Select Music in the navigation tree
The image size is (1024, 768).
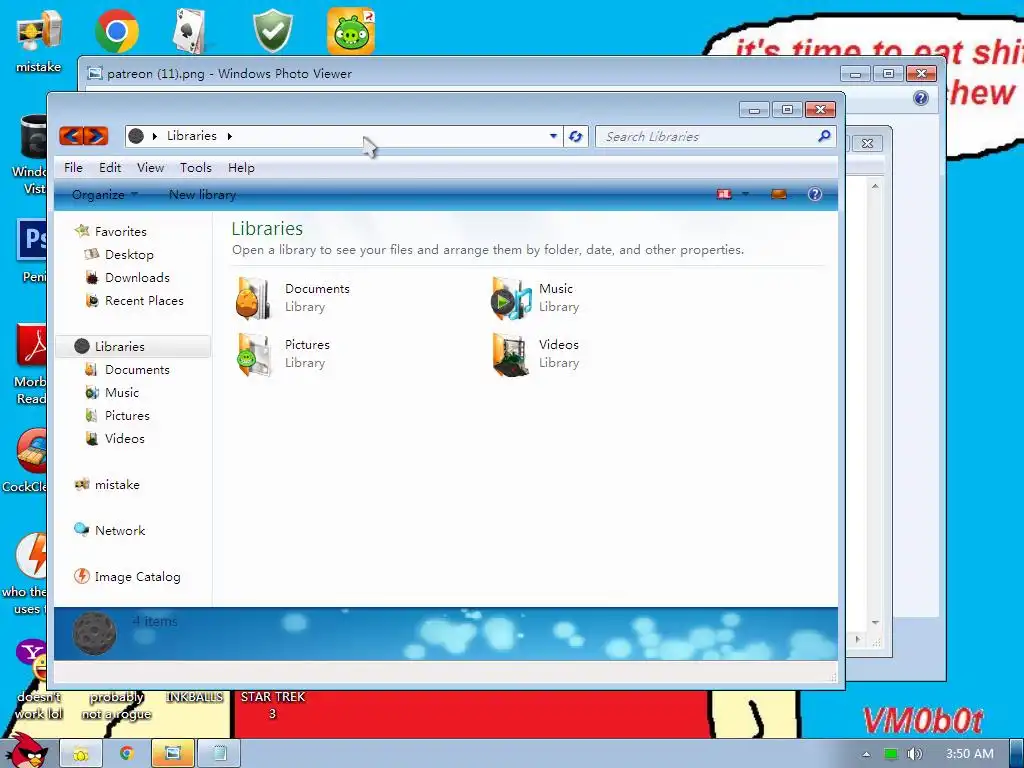pyautogui.click(x=112, y=392)
